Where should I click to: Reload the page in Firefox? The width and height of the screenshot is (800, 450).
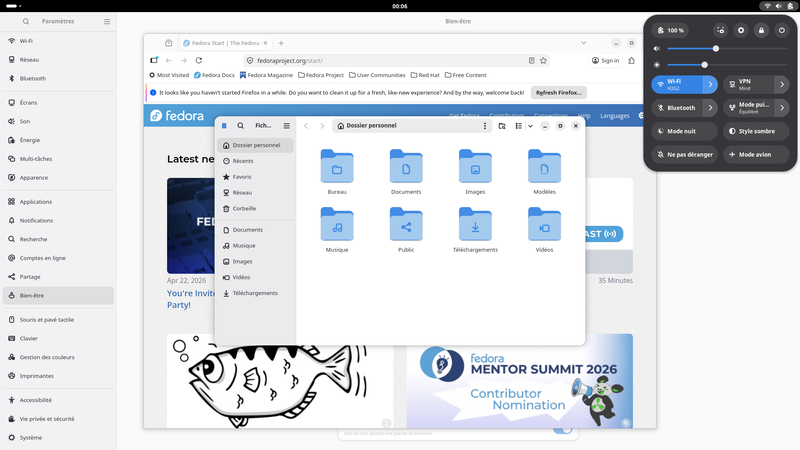(199, 60)
